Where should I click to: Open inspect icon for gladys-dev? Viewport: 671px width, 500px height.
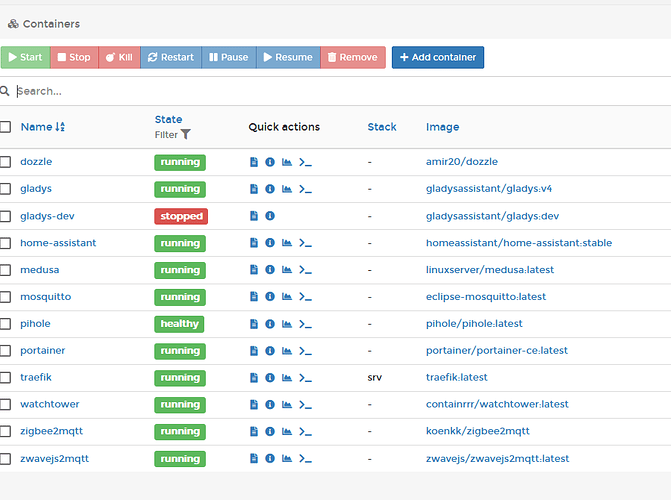[x=270, y=216]
